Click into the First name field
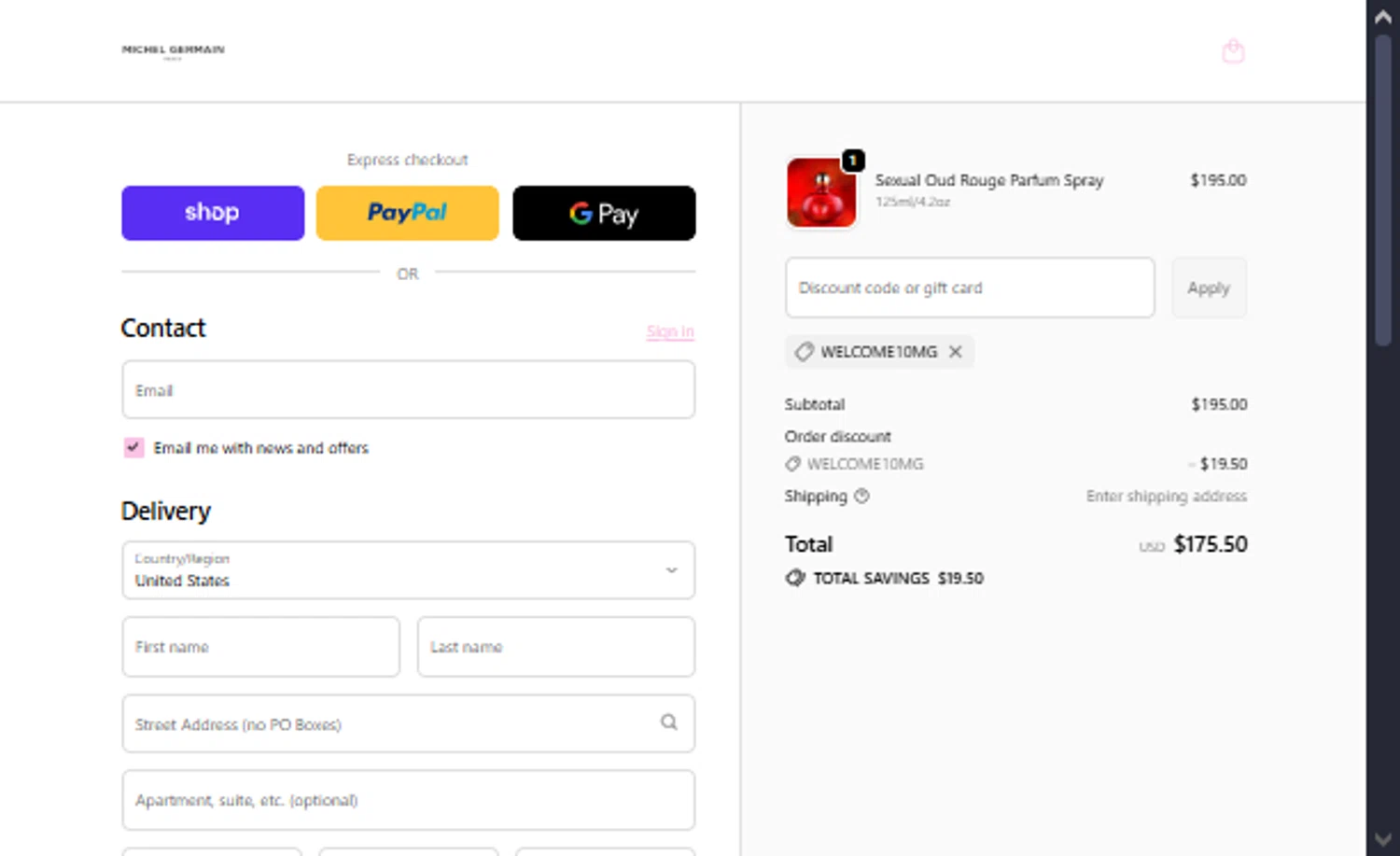The image size is (1400, 856). 260,647
